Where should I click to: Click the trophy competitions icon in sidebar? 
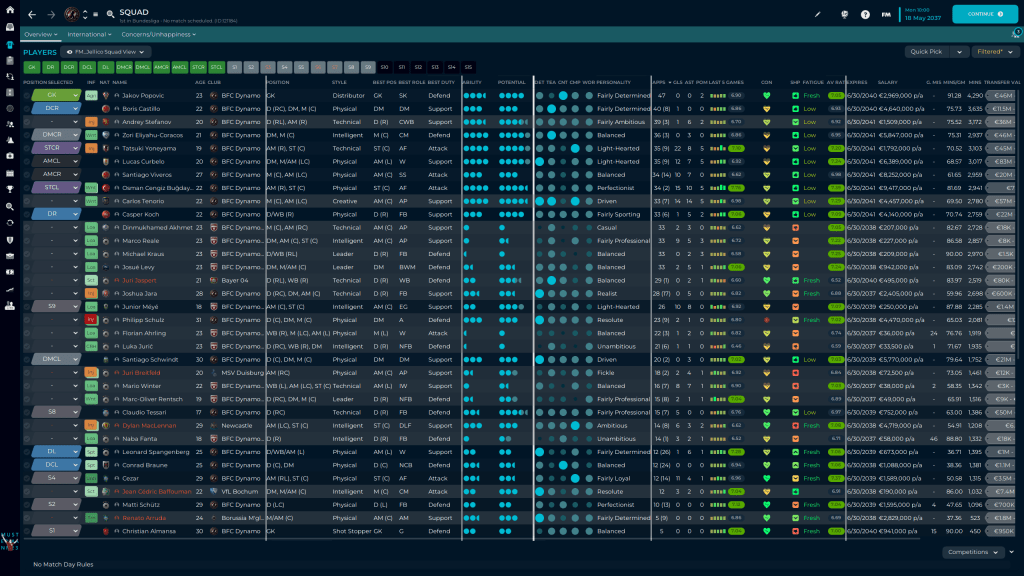pos(9,189)
